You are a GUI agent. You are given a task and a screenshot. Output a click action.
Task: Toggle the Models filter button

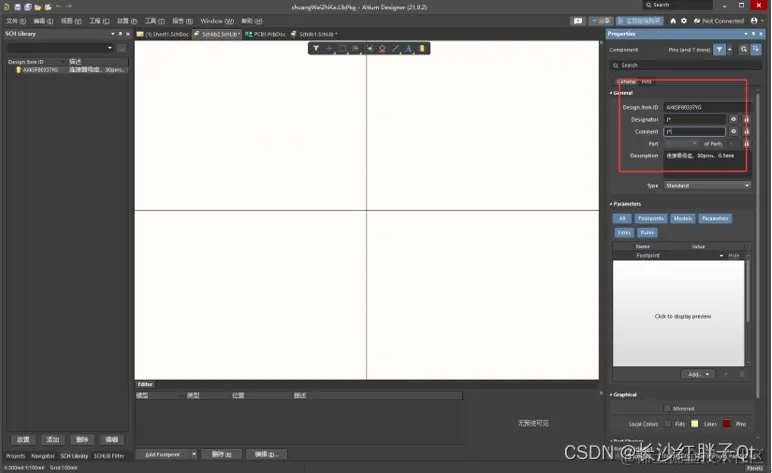pyautogui.click(x=682, y=218)
